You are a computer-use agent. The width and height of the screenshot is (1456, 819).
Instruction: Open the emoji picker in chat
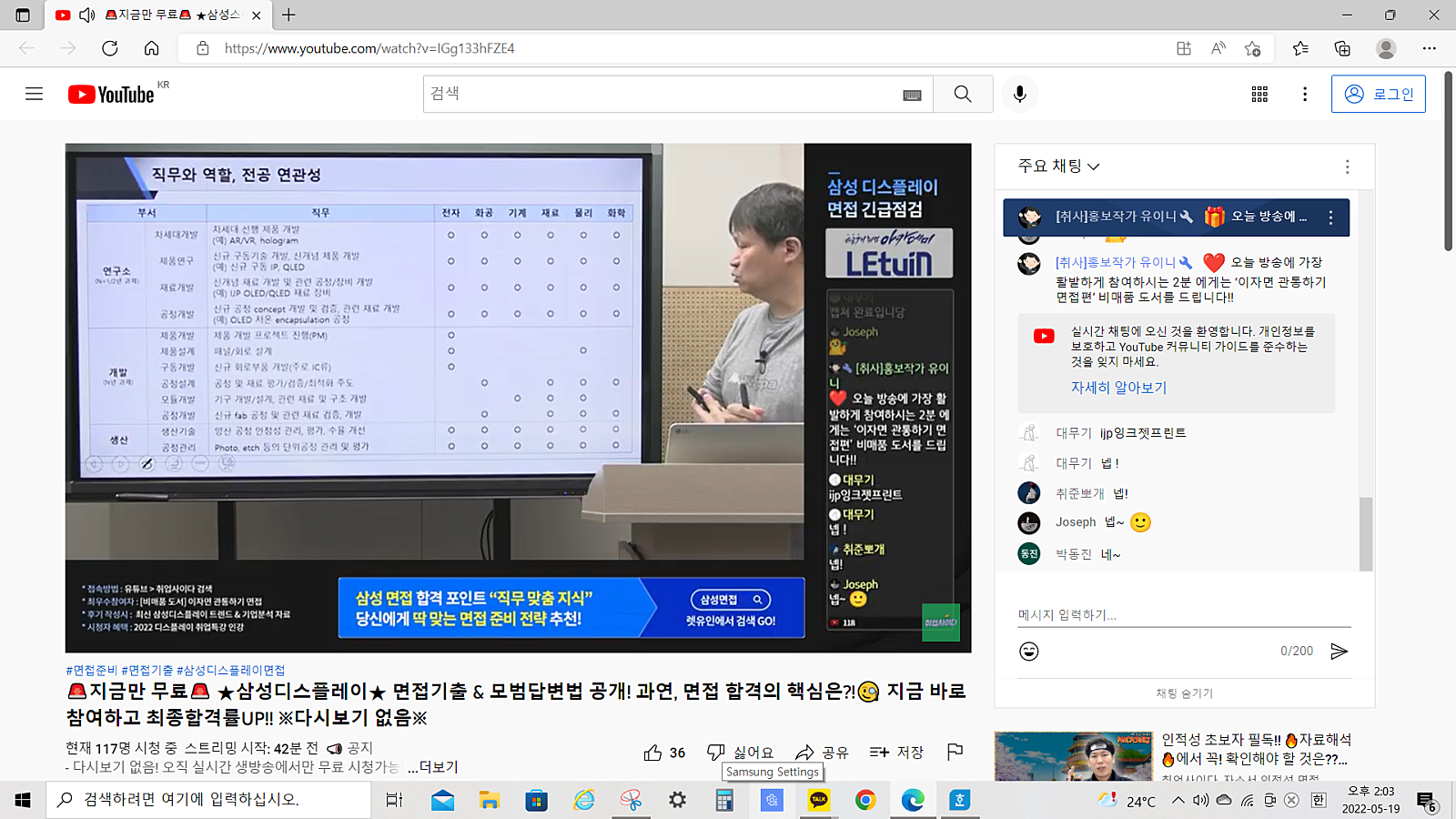point(1029,652)
